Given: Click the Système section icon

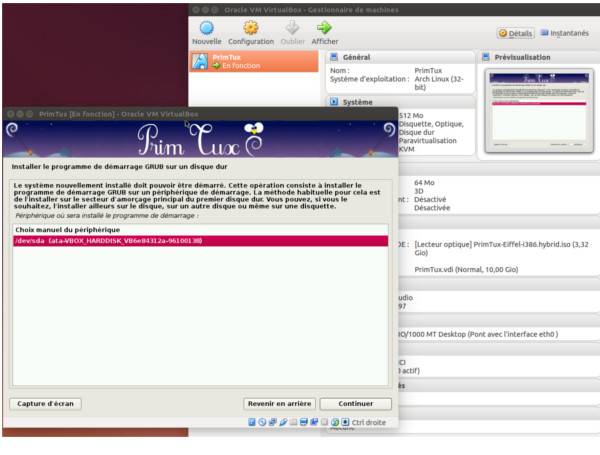Looking at the screenshot, I should [x=334, y=102].
